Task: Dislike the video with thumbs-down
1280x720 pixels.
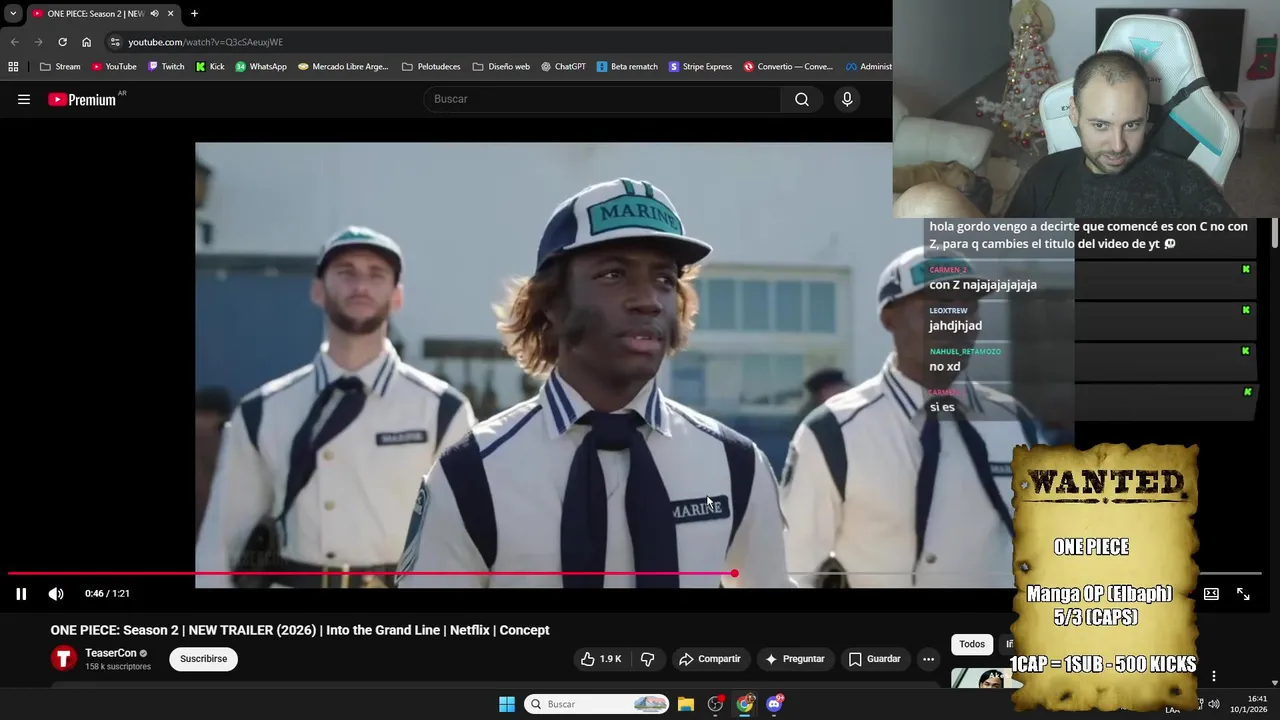Action: [x=647, y=659]
